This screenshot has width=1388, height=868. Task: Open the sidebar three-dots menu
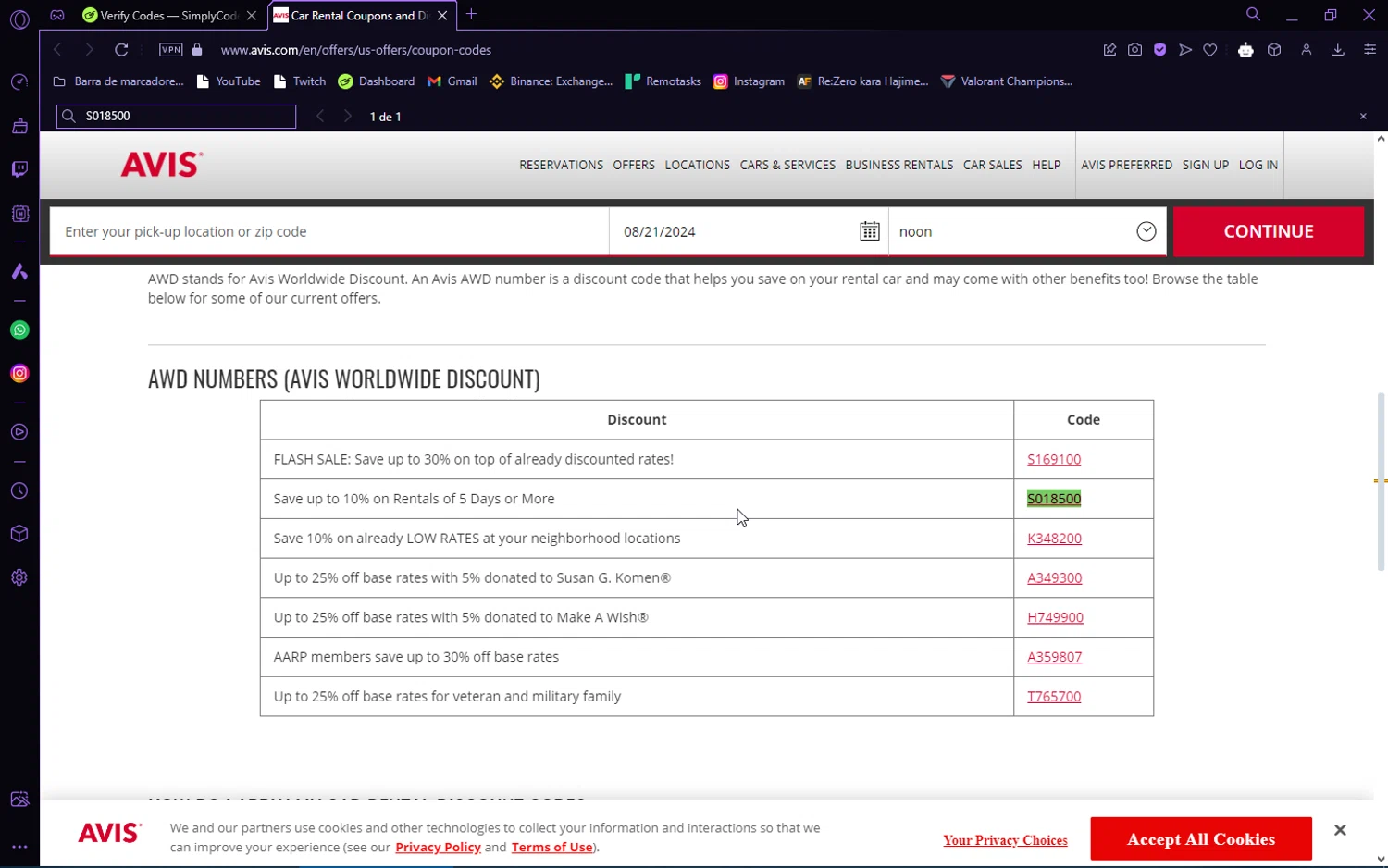19,847
